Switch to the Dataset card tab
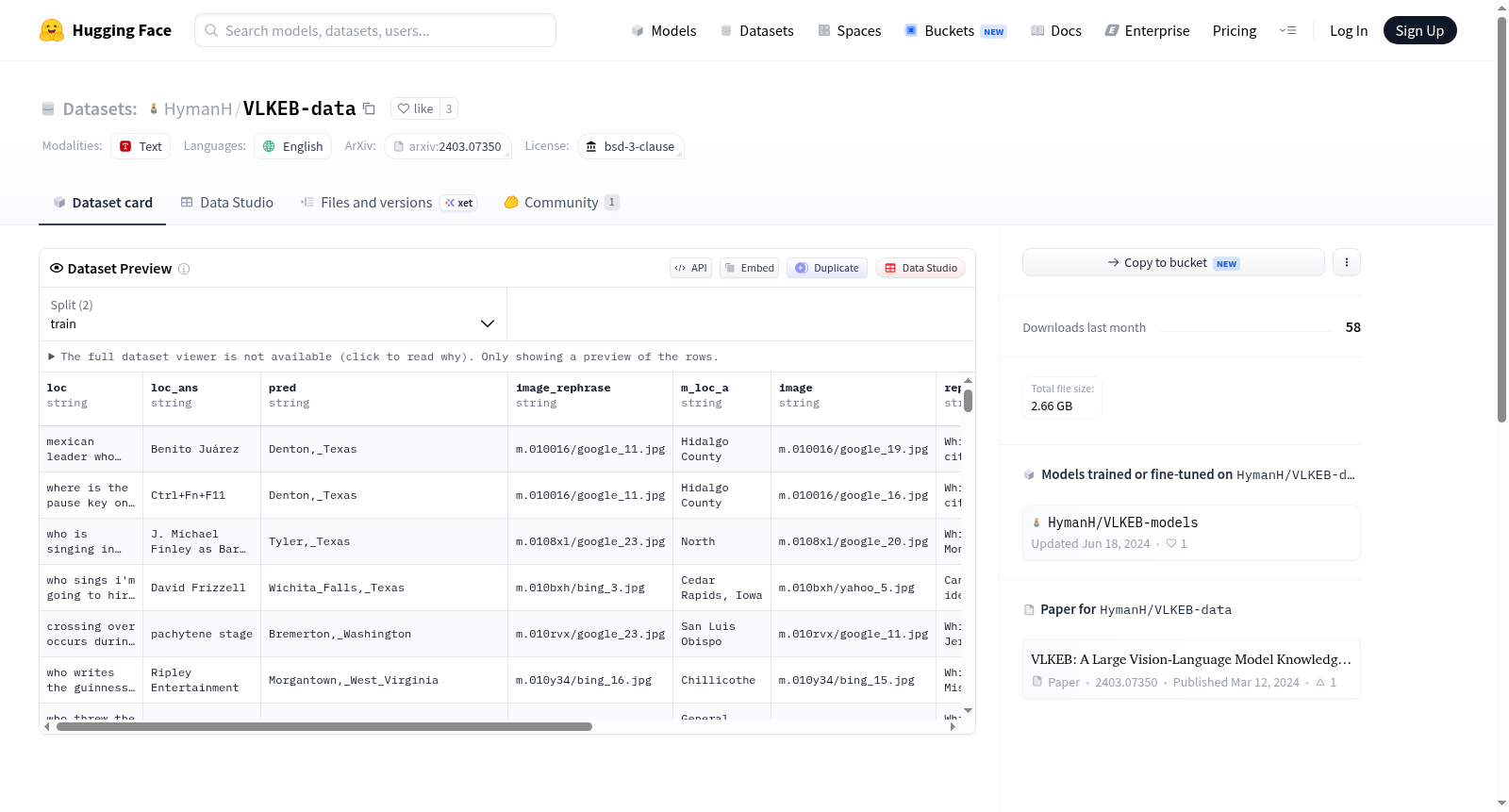The height and width of the screenshot is (812, 1509). point(103,202)
